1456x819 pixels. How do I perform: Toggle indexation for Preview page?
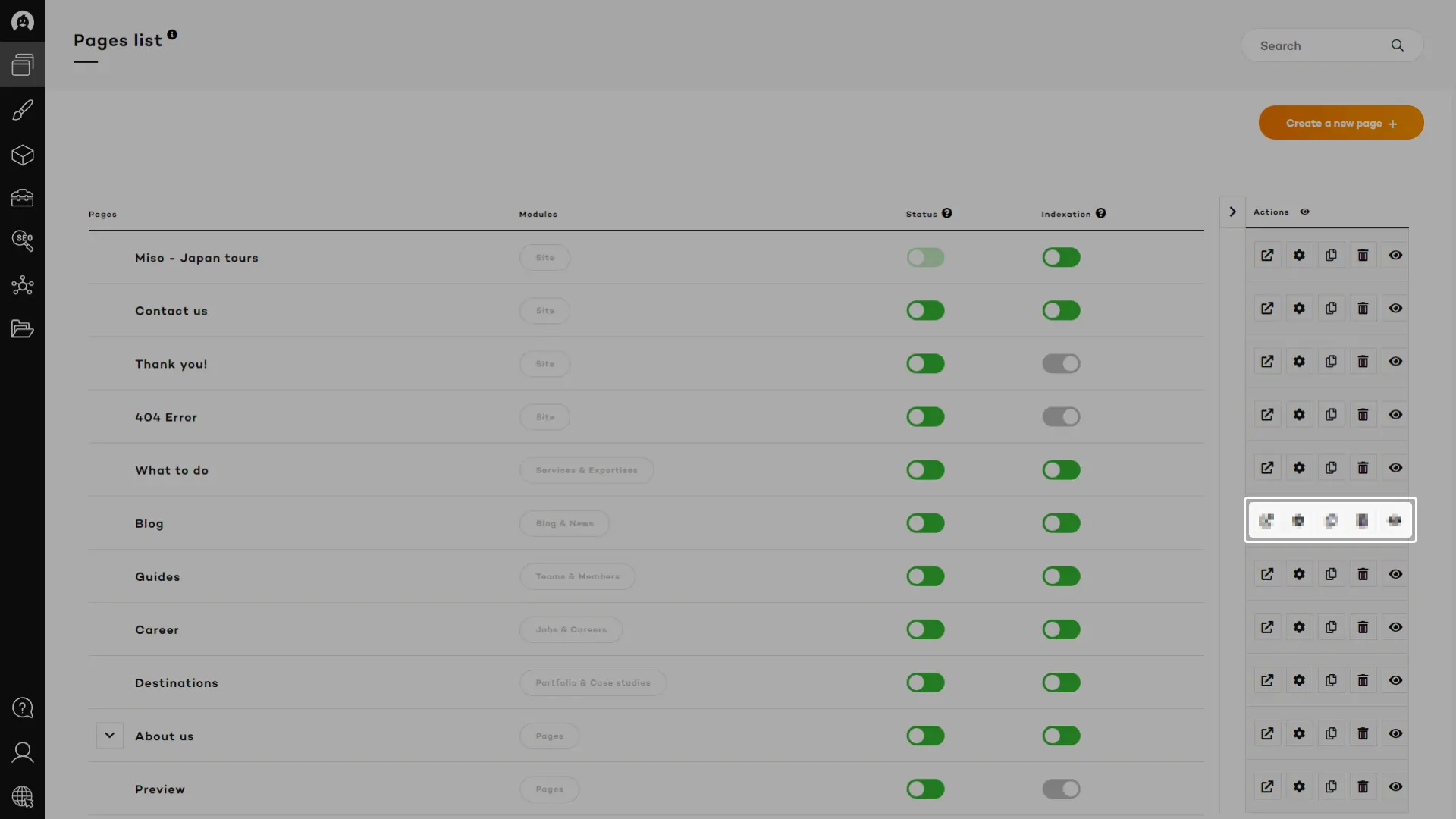tap(1061, 789)
